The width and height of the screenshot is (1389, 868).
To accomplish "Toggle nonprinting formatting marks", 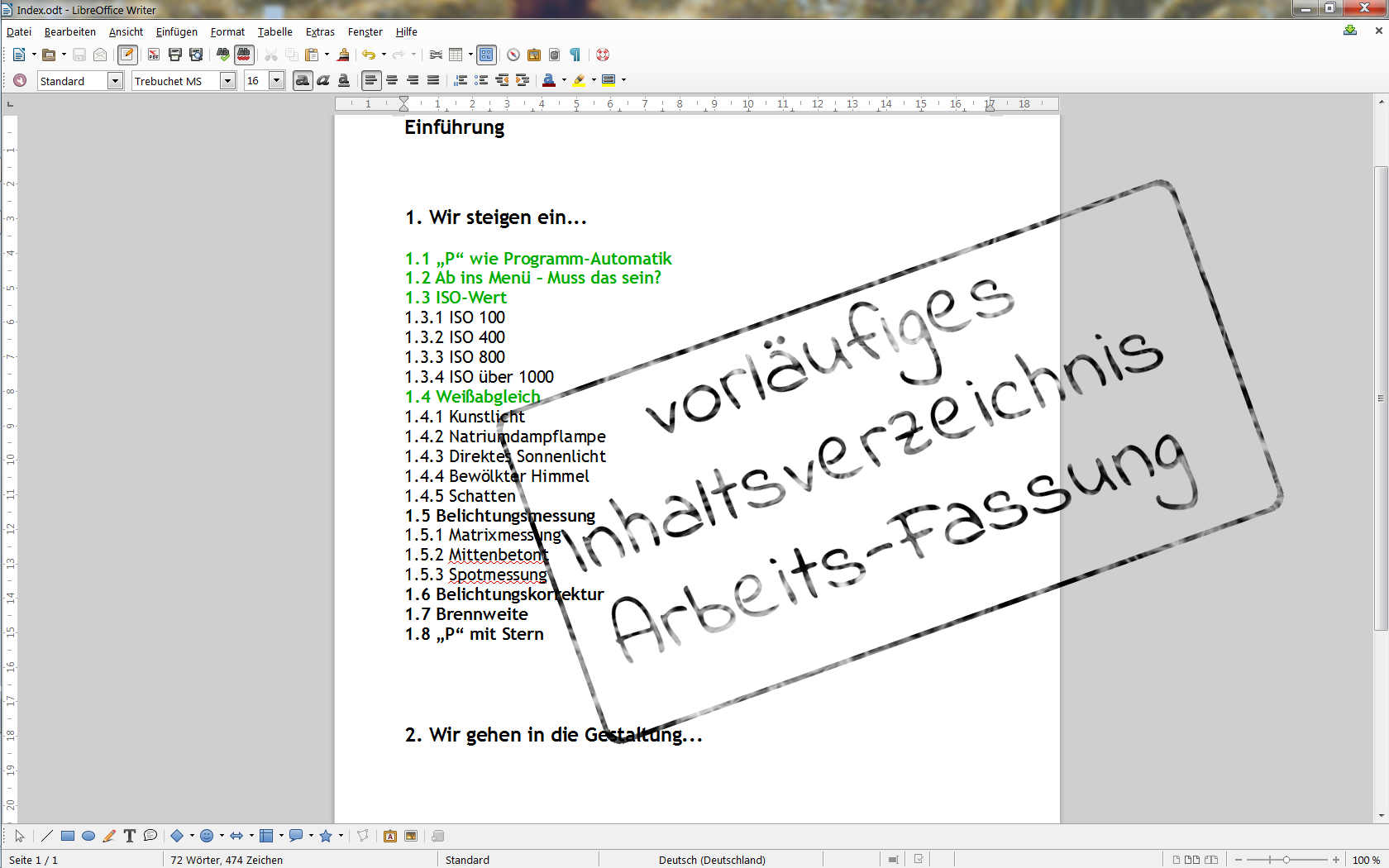I will point(575,55).
